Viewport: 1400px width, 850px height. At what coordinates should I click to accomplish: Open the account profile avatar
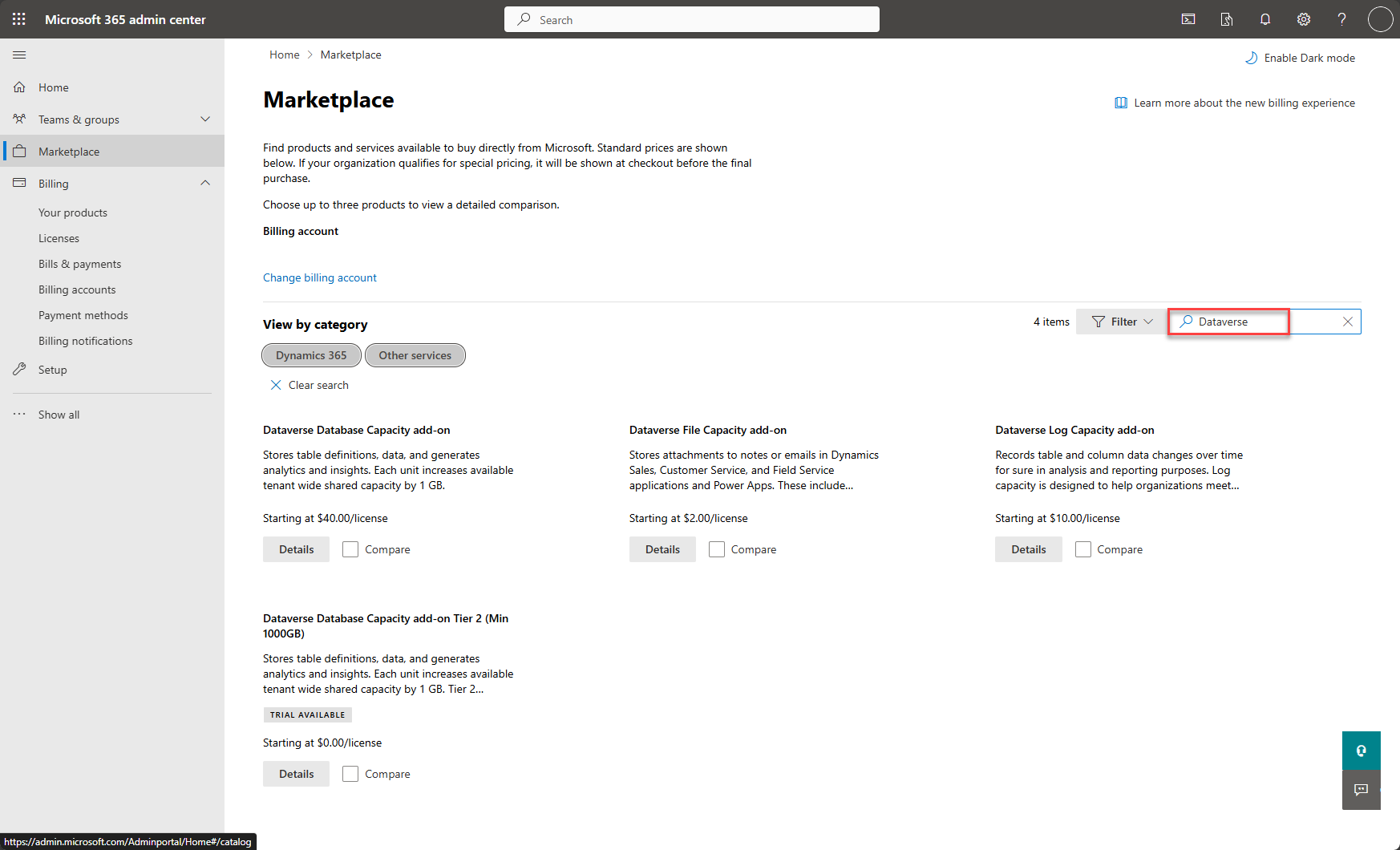pyautogui.click(x=1380, y=19)
